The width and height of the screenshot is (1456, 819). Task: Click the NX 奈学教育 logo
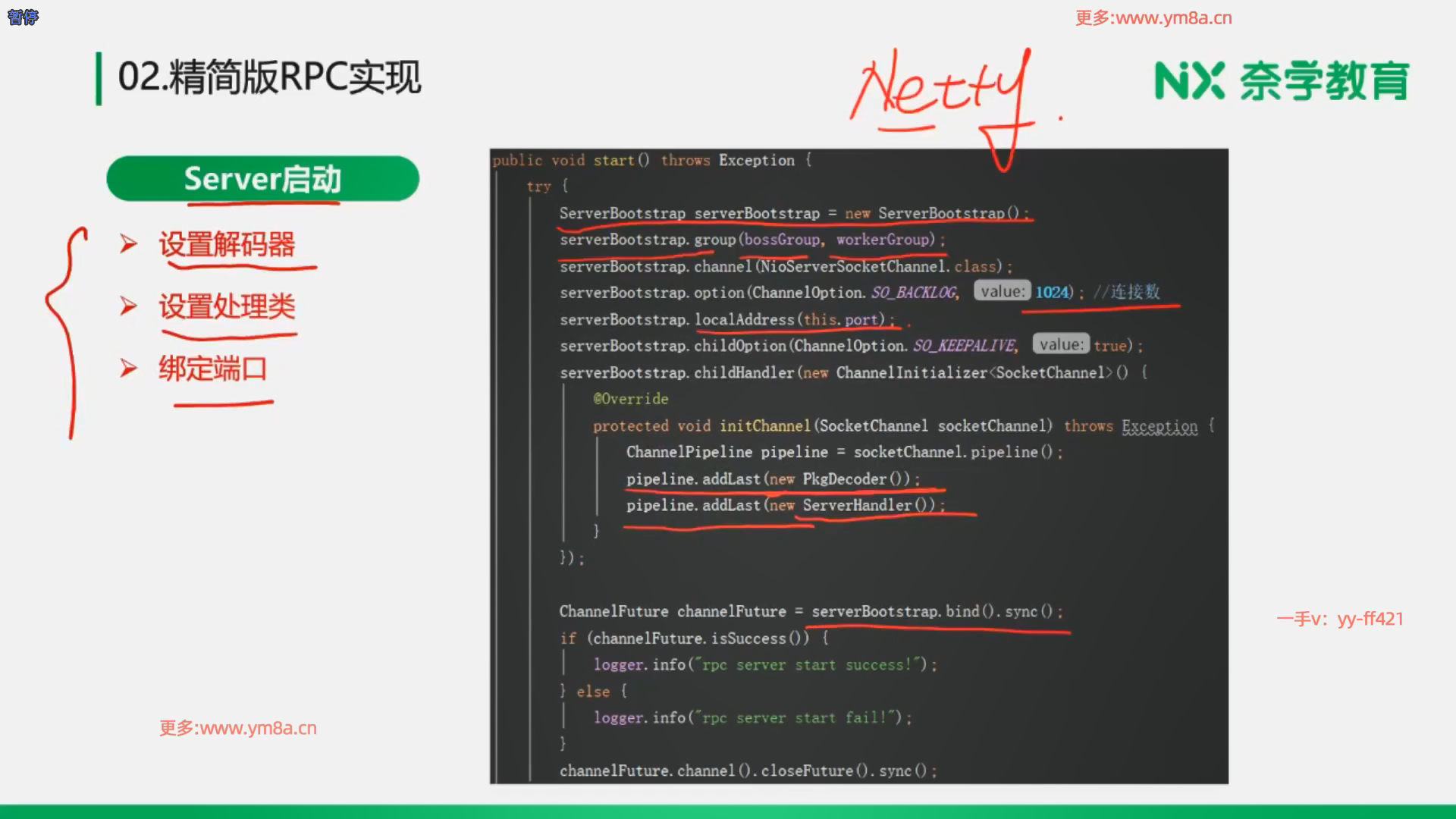[x=1281, y=81]
